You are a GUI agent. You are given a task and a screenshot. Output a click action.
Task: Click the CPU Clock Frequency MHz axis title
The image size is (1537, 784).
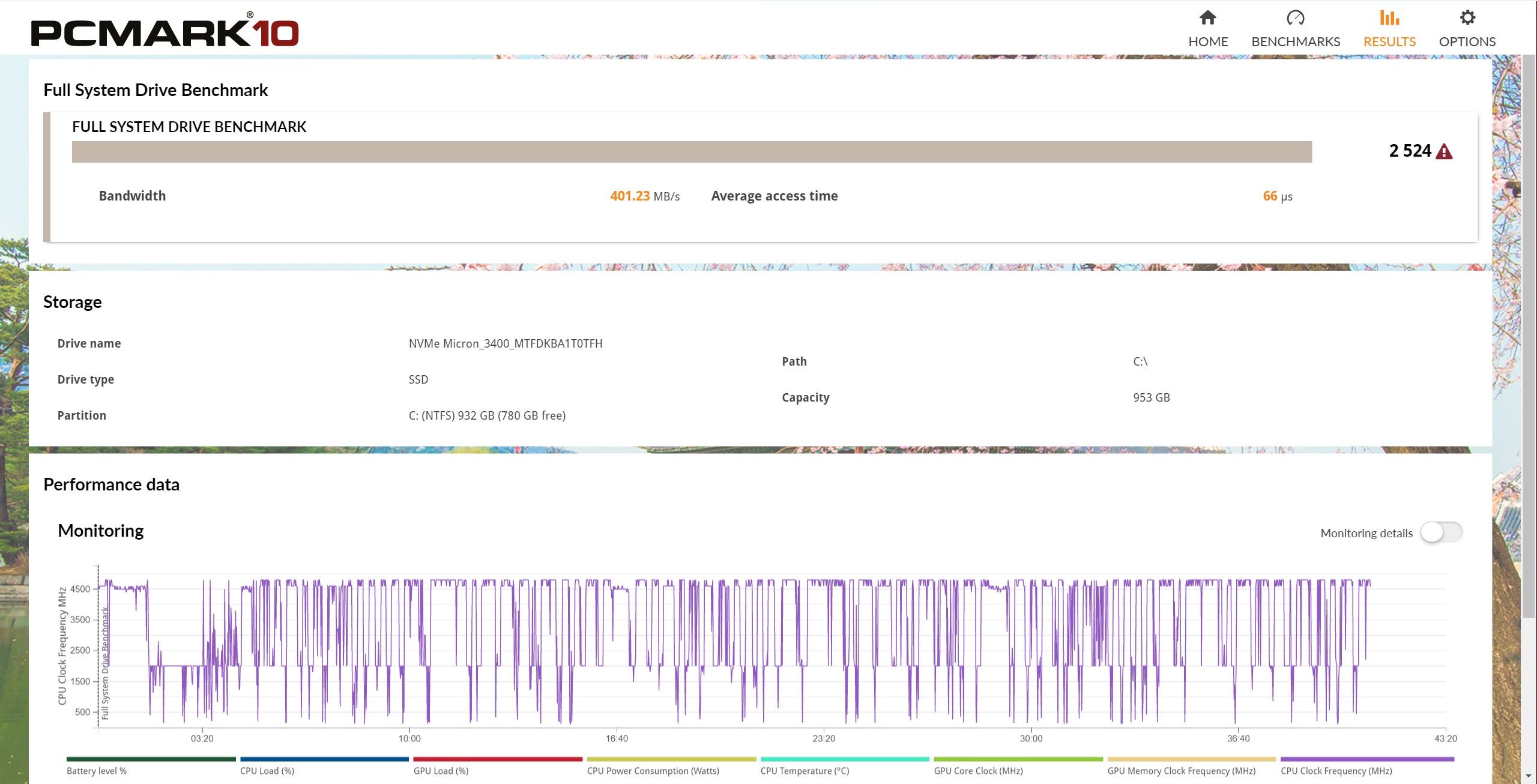62,646
